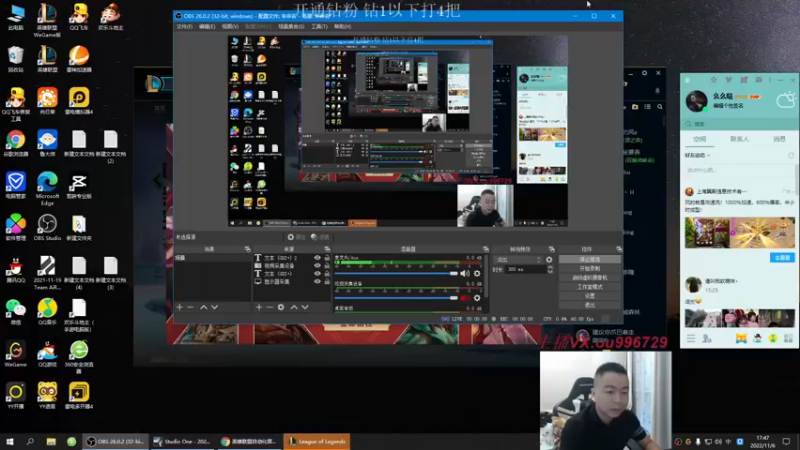The image size is (800, 450).
Task: Open transition properties gear next to transition dropdown
Action: tap(549, 260)
